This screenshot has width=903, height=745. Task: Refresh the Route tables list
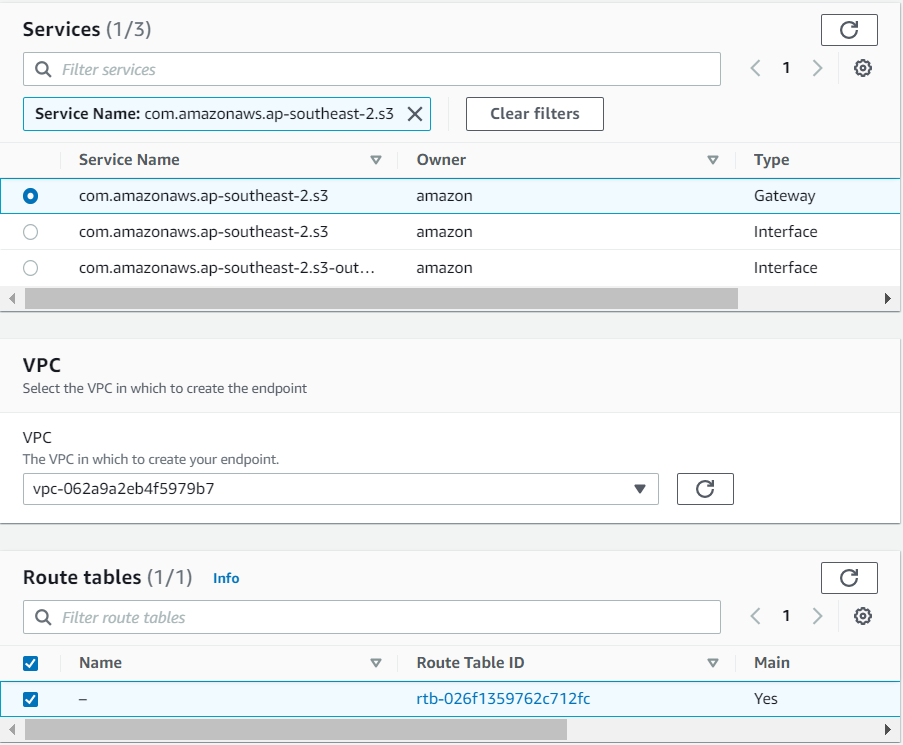pos(848,578)
